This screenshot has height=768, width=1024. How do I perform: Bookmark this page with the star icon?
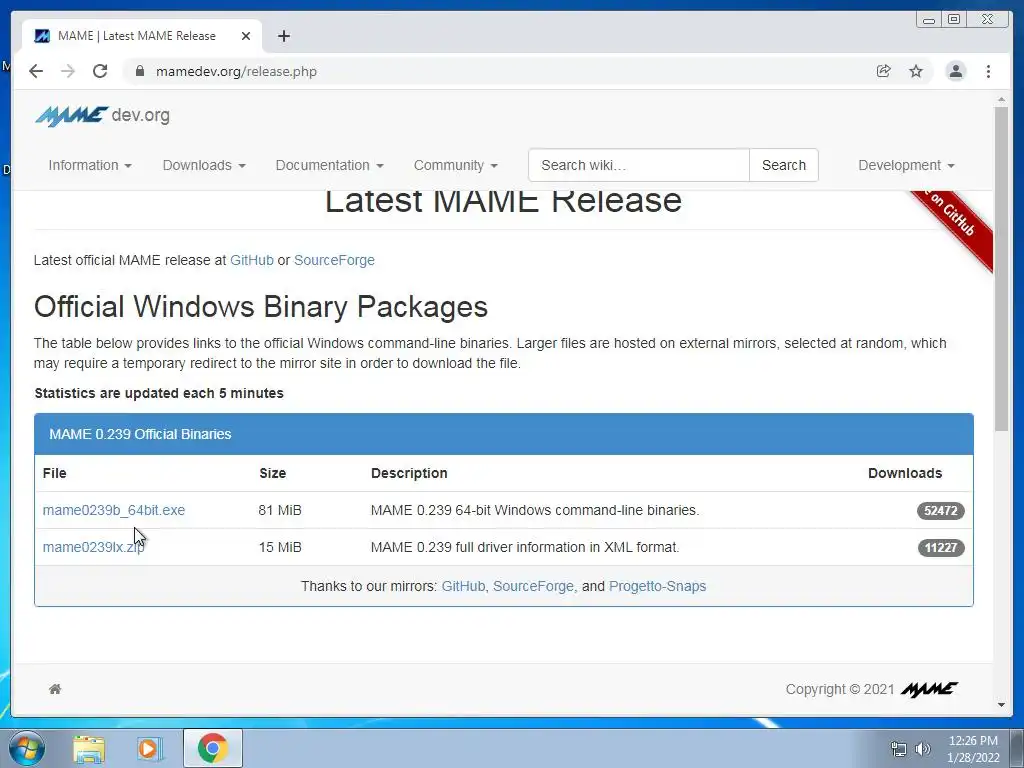click(916, 71)
